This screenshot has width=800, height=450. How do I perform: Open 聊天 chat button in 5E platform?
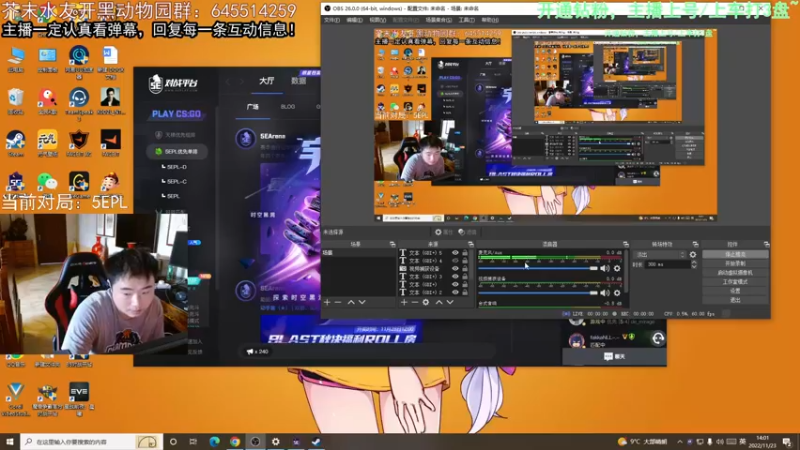pyautogui.click(x=614, y=357)
